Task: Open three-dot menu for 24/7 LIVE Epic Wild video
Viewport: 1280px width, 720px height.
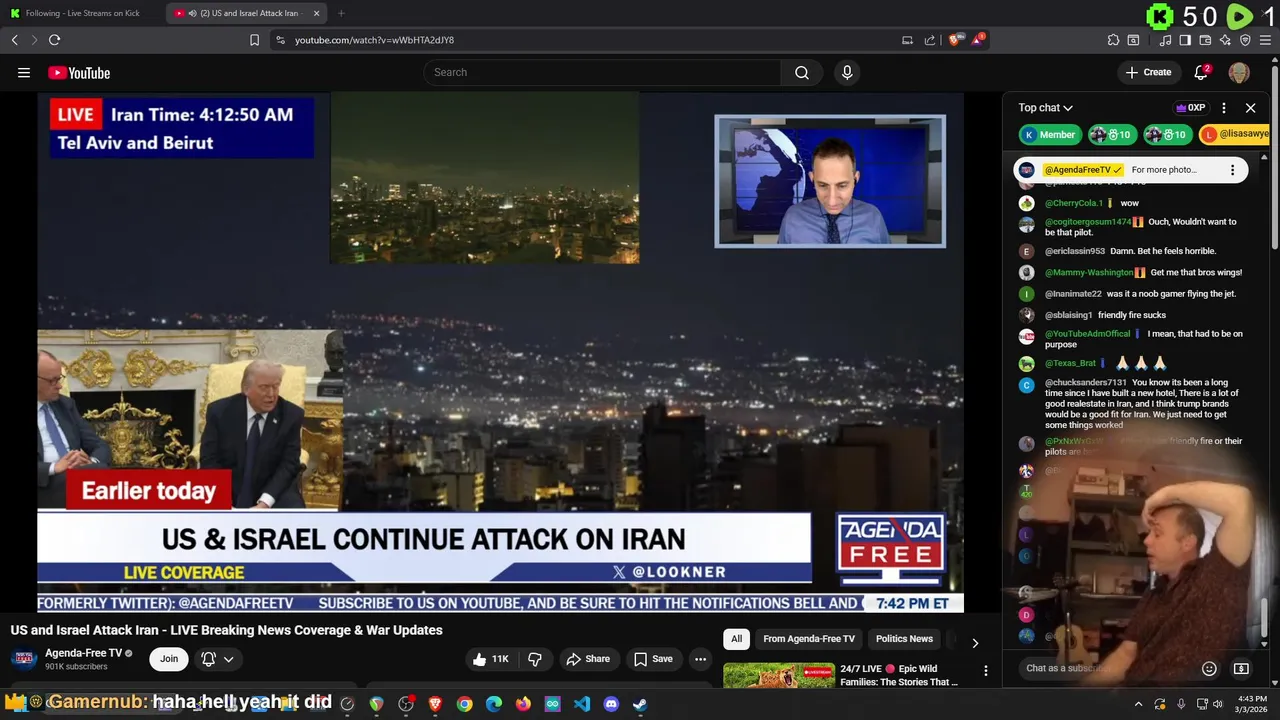Action: (985, 671)
